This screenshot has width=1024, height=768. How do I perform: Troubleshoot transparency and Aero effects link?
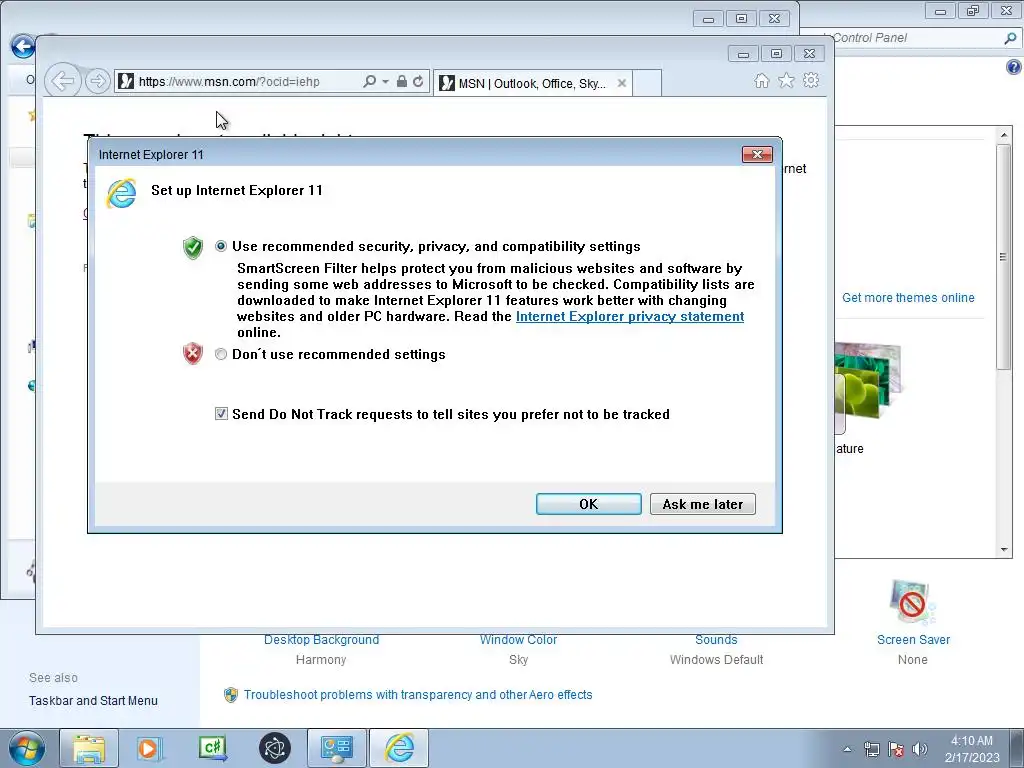[418, 695]
